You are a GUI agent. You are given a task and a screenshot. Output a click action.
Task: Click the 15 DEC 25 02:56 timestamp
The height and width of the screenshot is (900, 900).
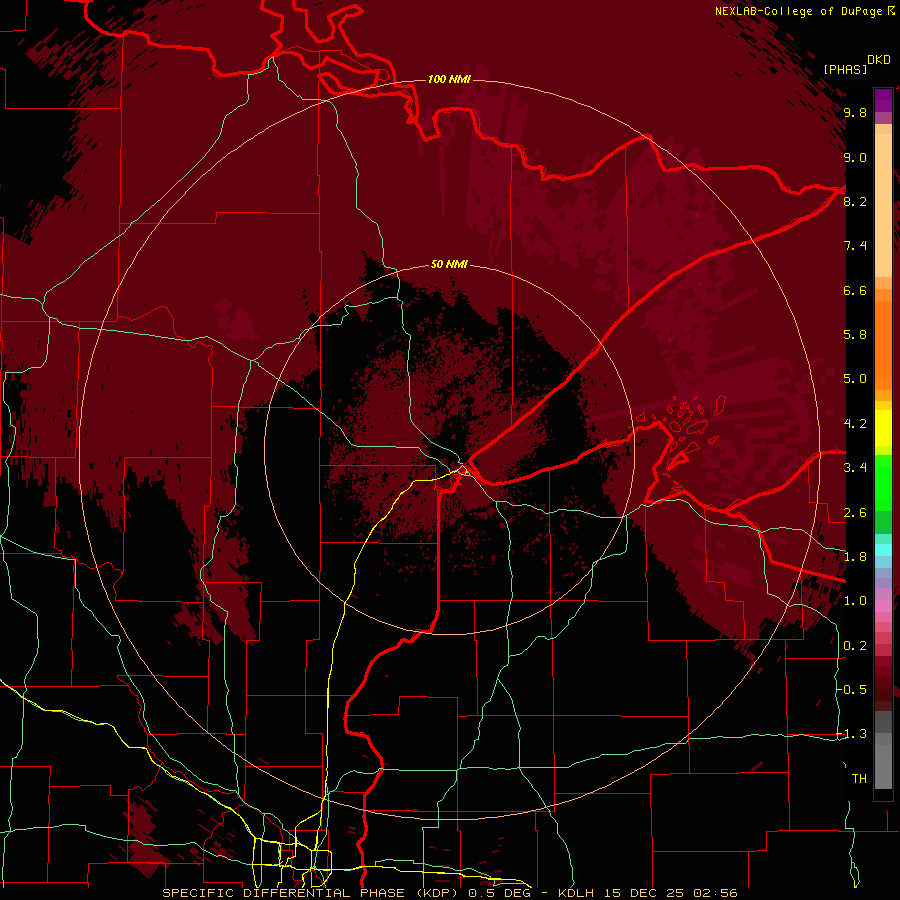click(672, 893)
